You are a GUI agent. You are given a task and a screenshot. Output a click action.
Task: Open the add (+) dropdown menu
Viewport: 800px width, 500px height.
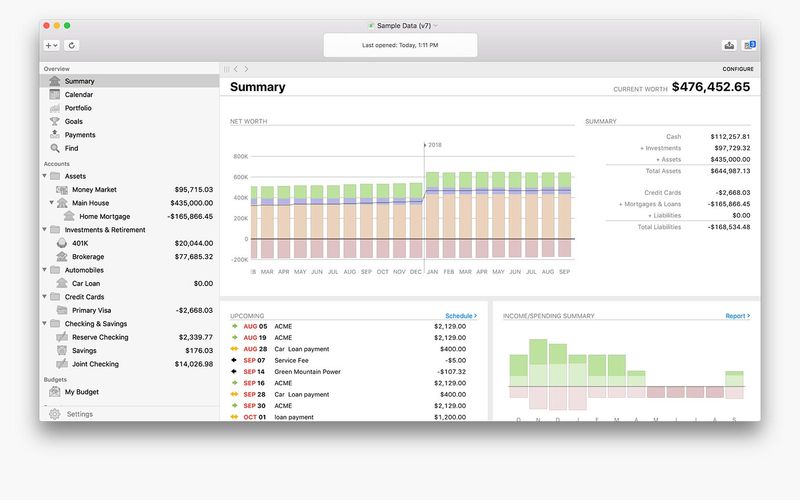pyautogui.click(x=52, y=45)
